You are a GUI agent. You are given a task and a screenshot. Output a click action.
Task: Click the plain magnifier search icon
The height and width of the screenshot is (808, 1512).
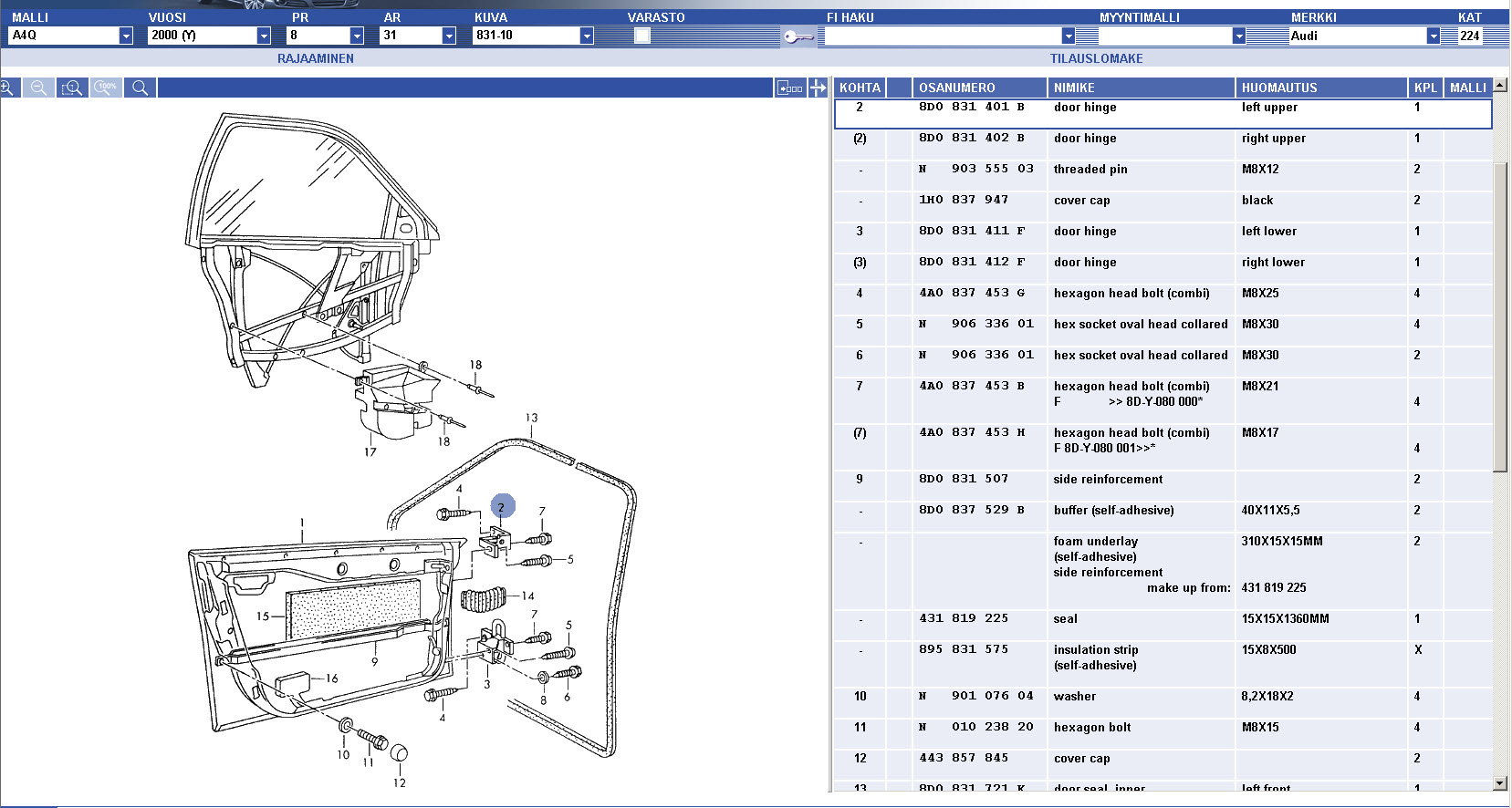[140, 88]
